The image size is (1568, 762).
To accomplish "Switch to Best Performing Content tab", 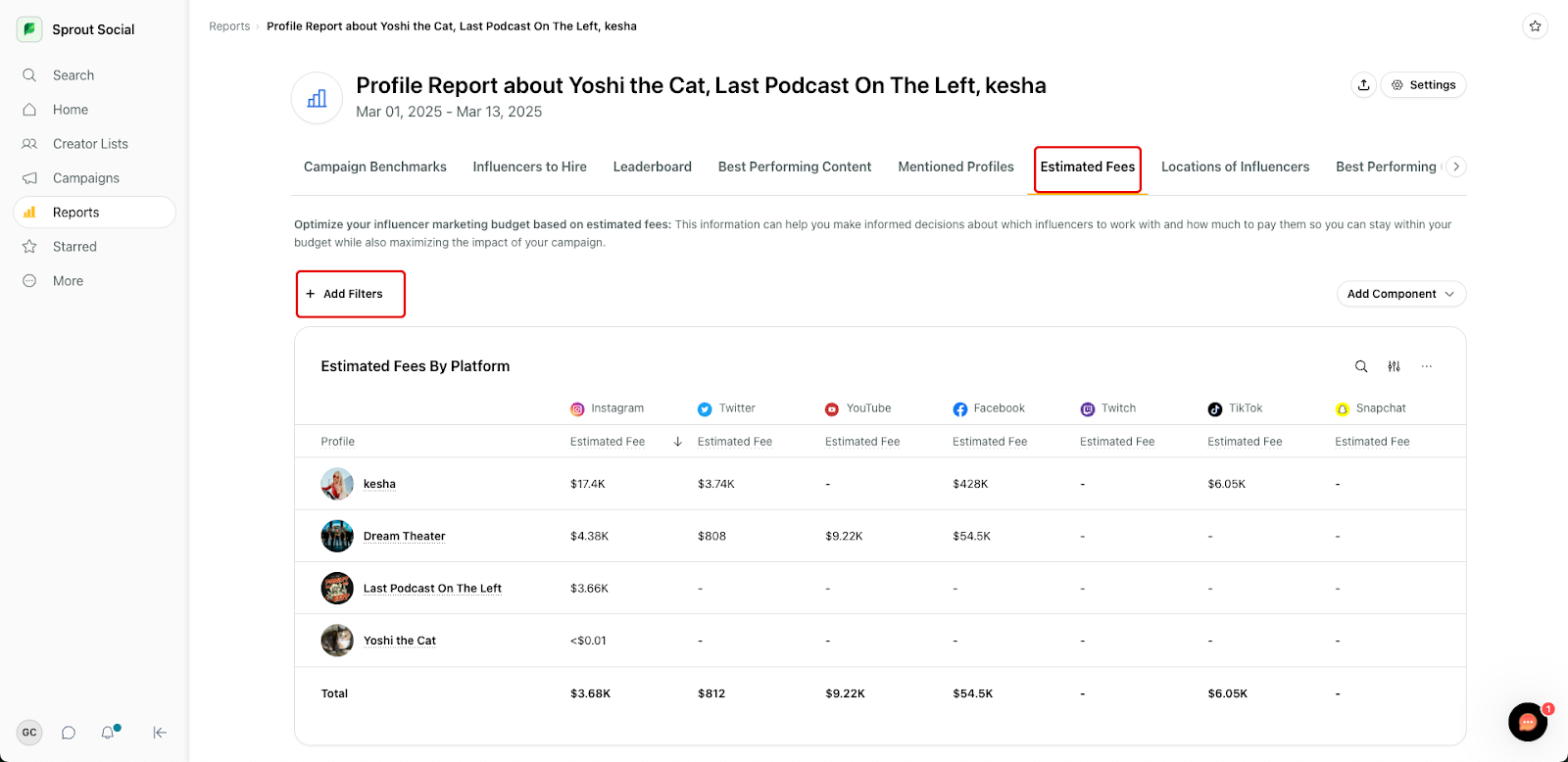I will tap(795, 167).
